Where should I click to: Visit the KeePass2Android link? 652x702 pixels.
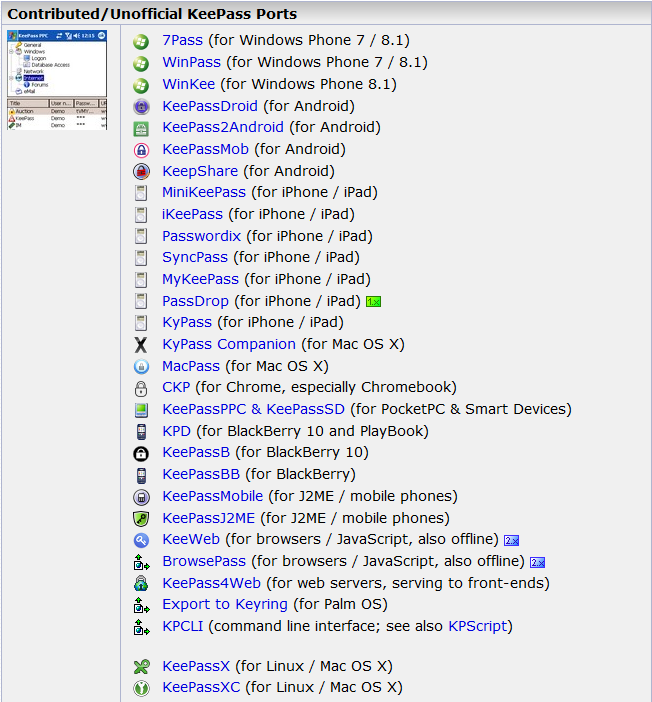pyautogui.click(x=223, y=127)
